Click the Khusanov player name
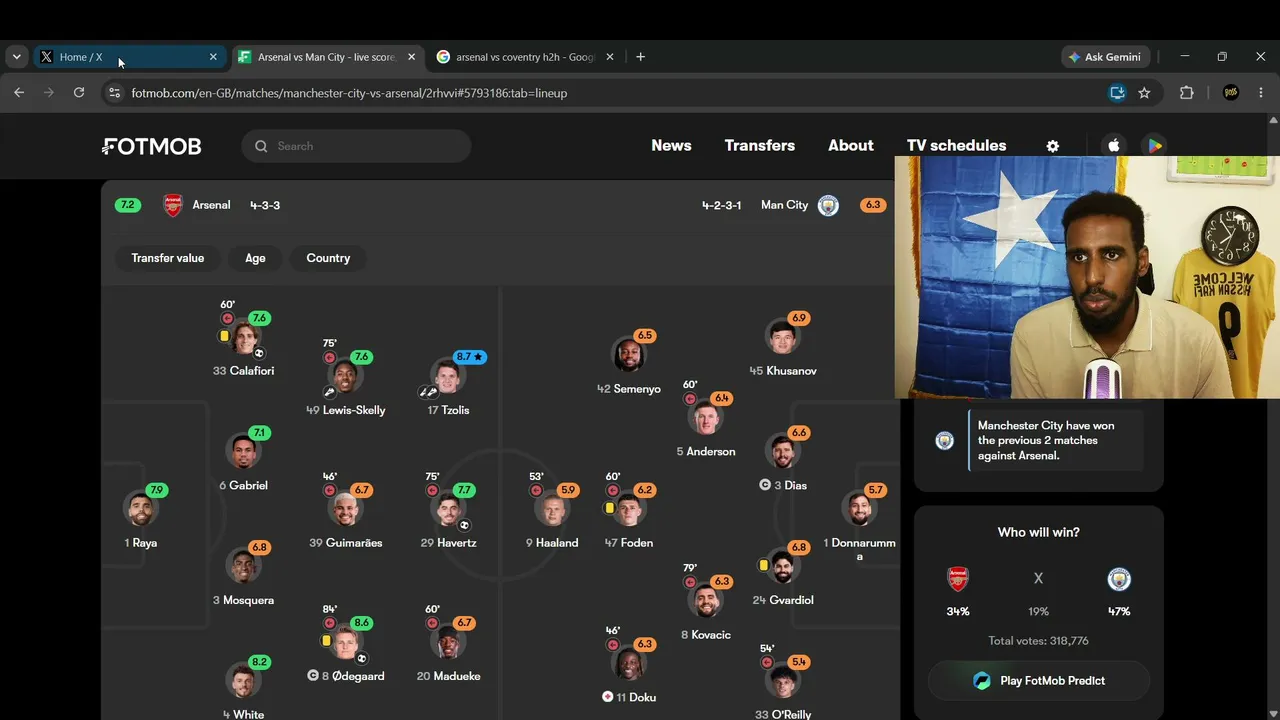Image resolution: width=1280 pixels, height=720 pixels. click(x=791, y=371)
